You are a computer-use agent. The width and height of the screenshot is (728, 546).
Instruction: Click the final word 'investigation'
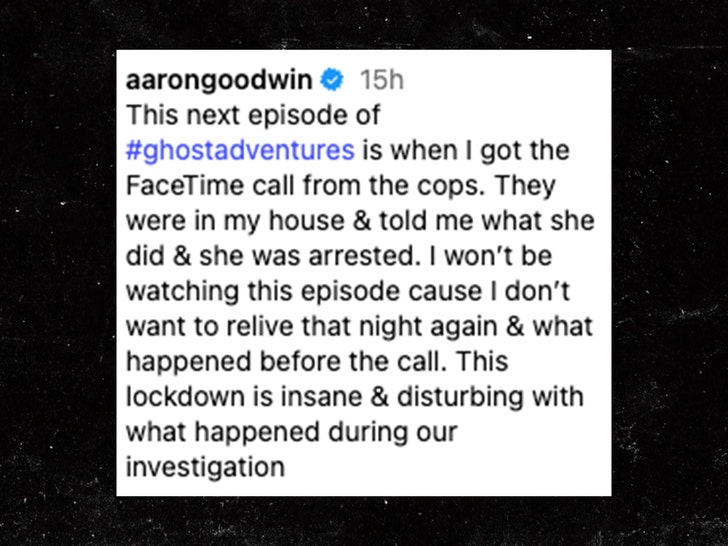(x=205, y=467)
